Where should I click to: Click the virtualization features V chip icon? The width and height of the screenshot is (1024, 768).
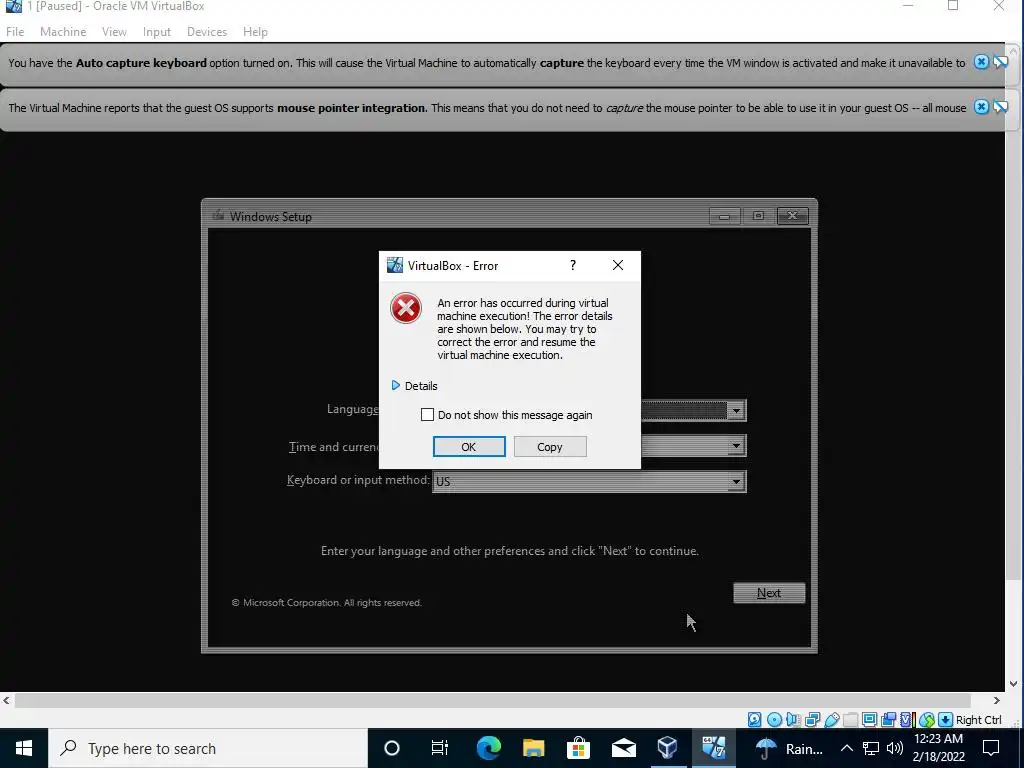(906, 720)
